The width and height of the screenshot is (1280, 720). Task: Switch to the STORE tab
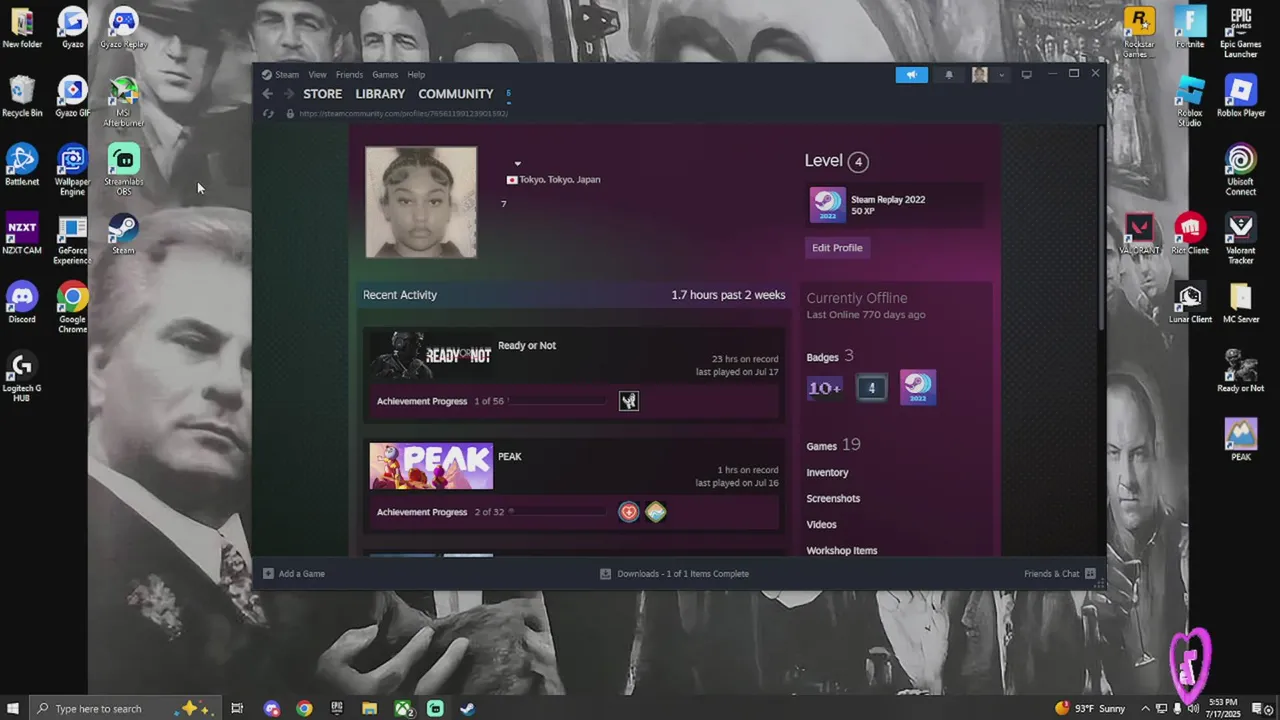coord(323,94)
